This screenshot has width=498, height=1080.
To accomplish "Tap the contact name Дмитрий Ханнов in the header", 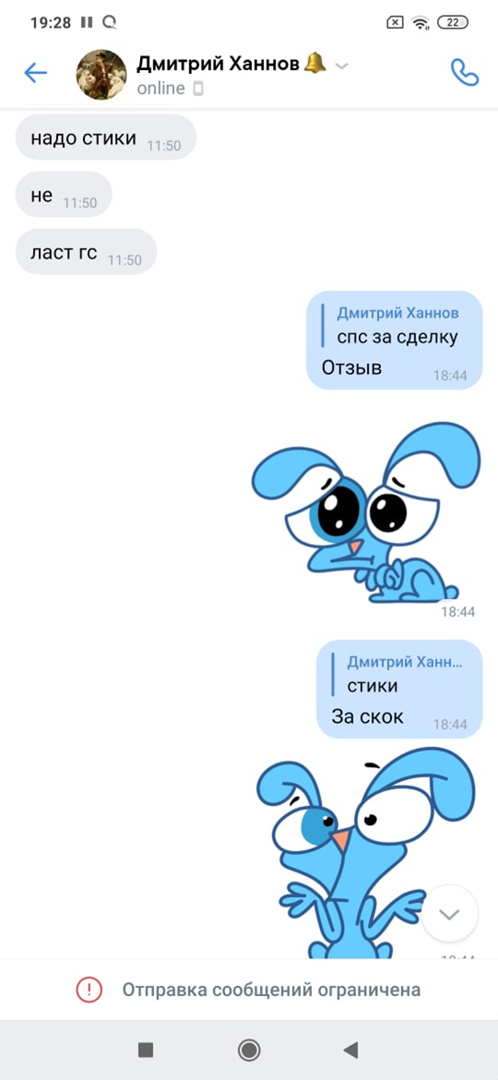I will pyautogui.click(x=218, y=64).
